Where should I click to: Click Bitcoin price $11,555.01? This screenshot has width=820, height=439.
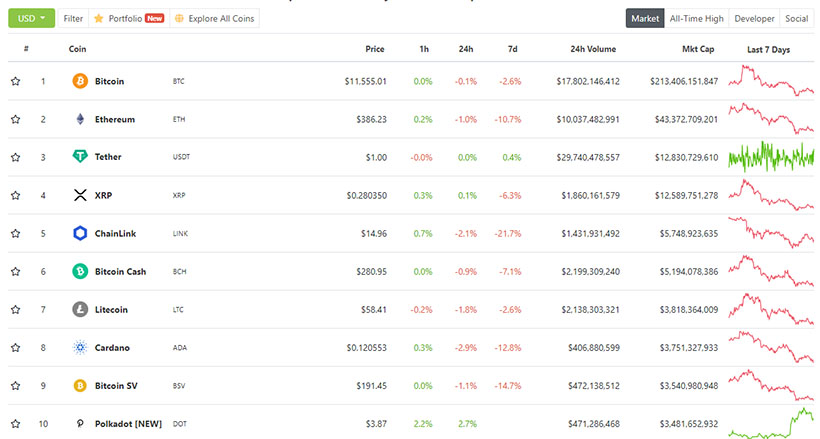[366, 81]
